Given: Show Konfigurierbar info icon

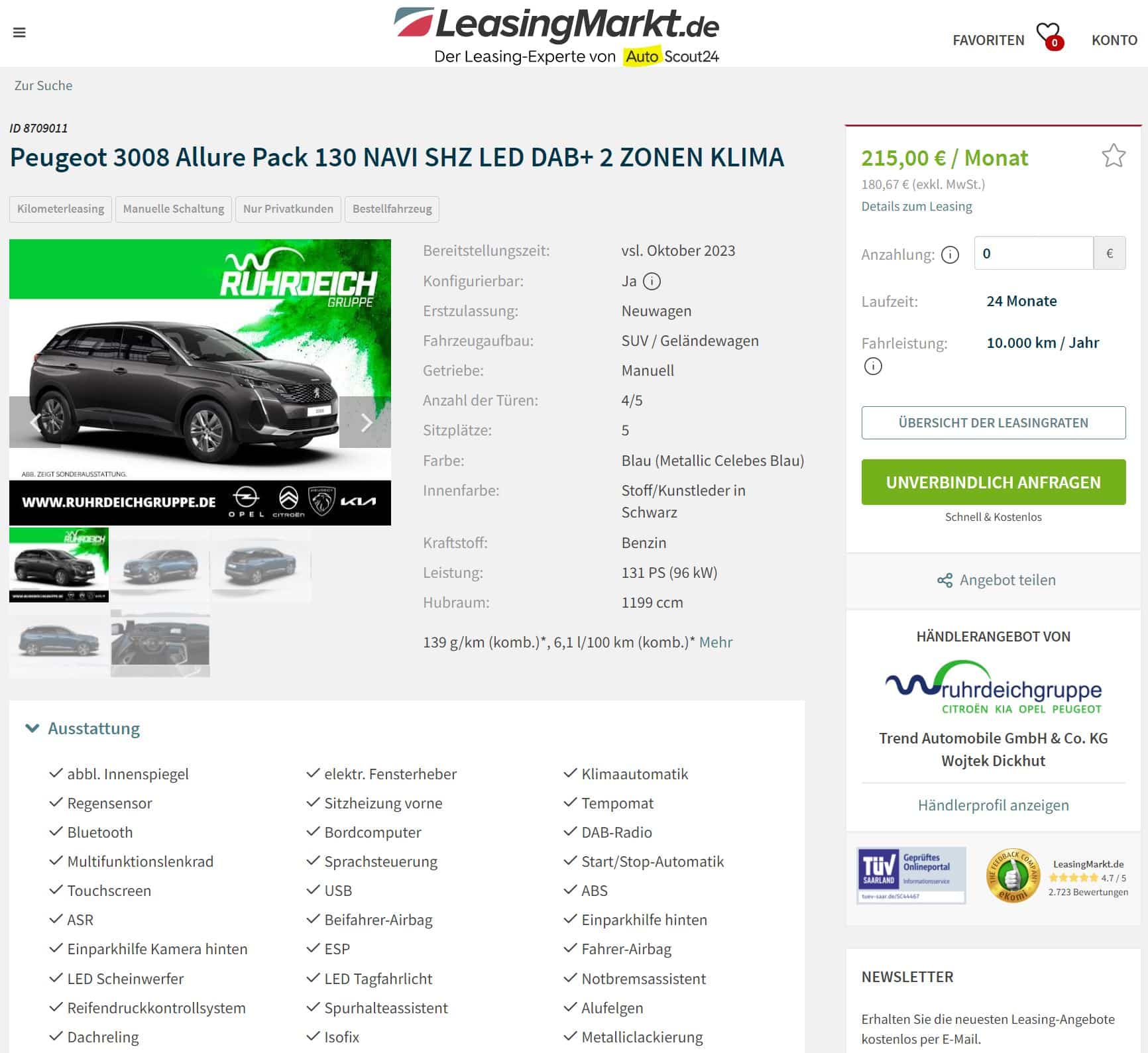Looking at the screenshot, I should [652, 282].
